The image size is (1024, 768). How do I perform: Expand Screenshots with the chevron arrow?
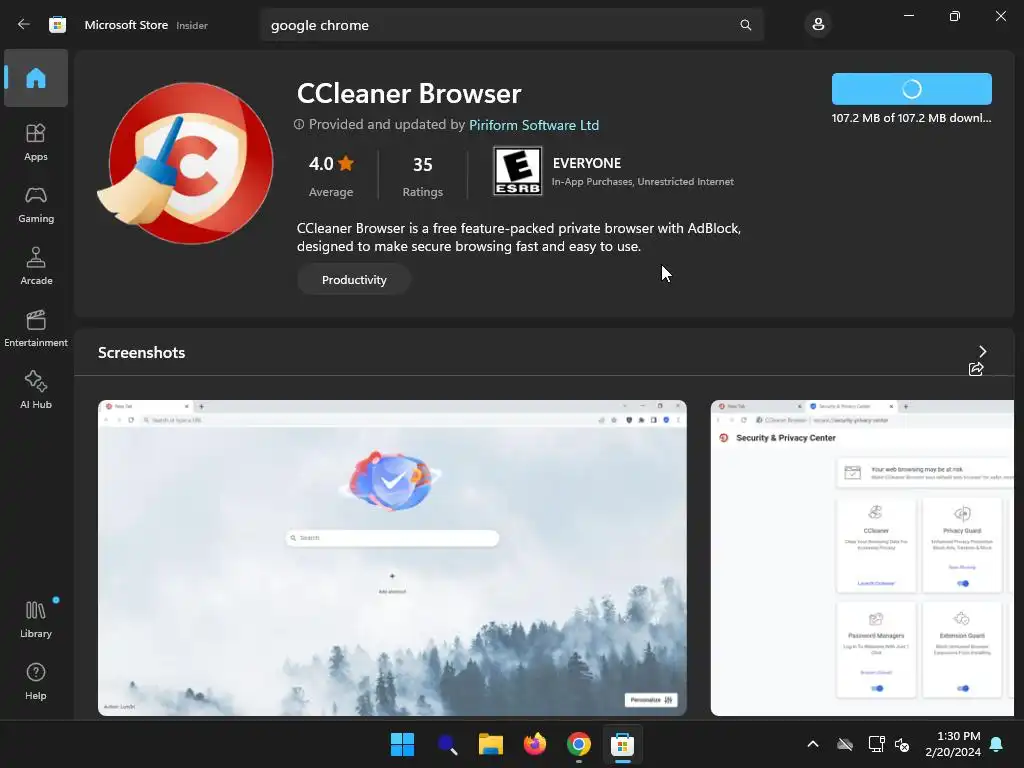point(982,351)
